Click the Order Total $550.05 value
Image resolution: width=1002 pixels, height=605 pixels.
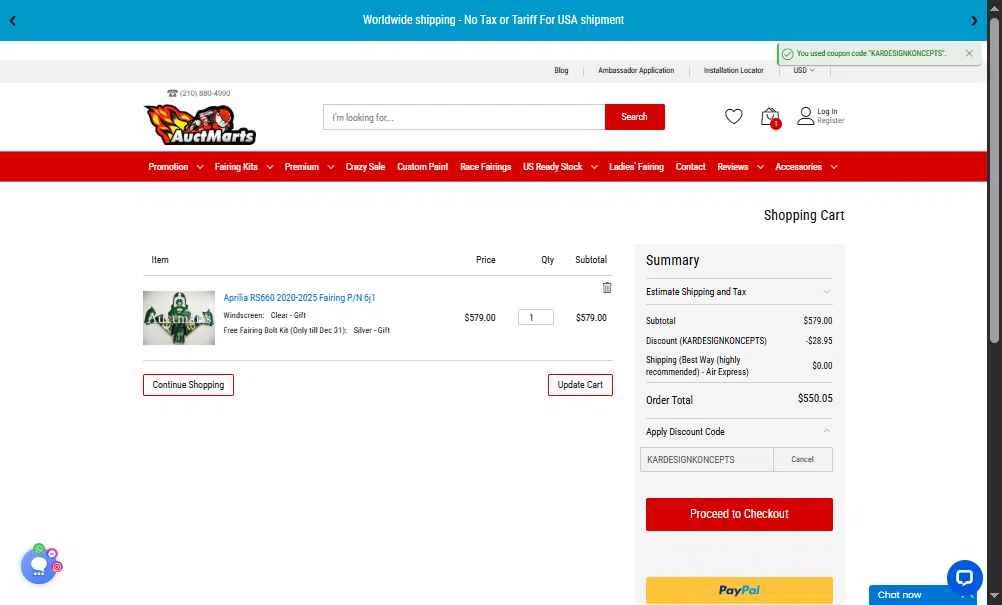pos(815,399)
